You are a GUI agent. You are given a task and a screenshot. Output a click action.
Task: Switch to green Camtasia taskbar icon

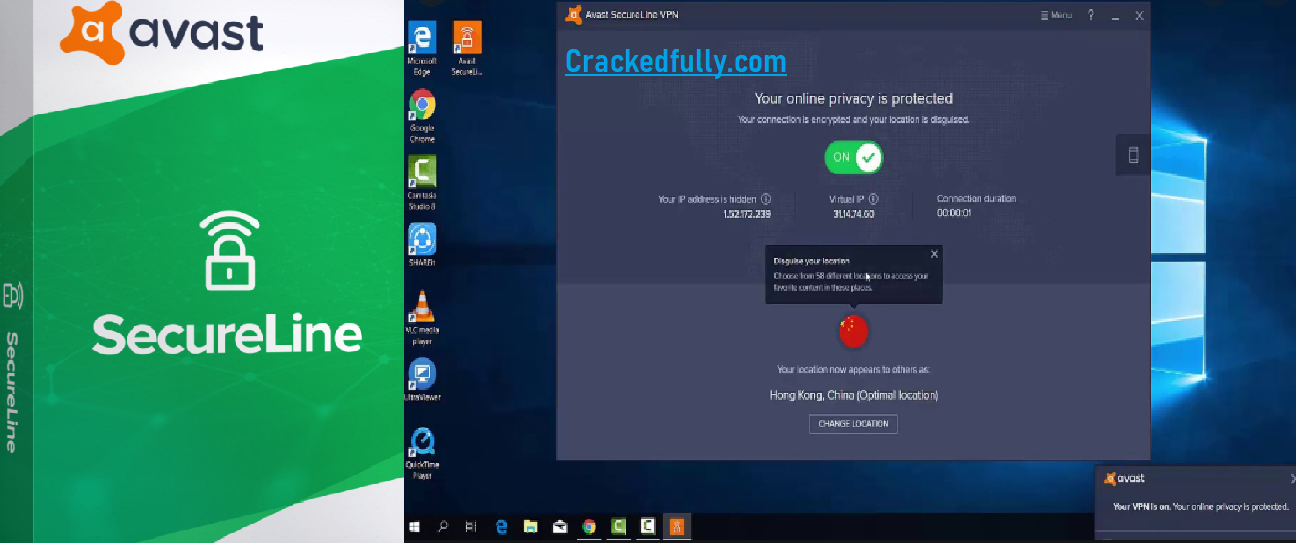point(619,526)
